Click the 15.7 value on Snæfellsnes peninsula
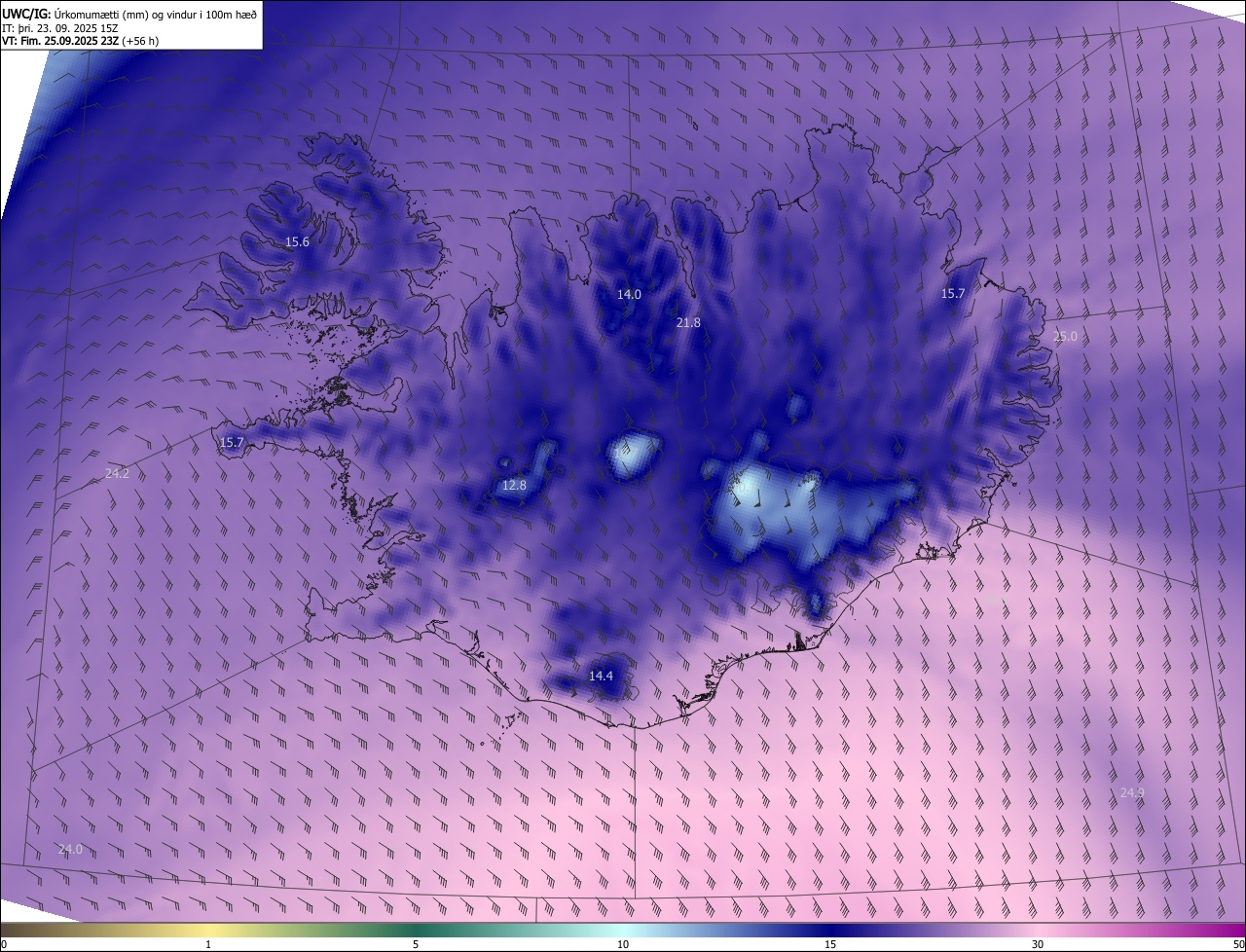Screen dimensions: 1246x952 click(x=232, y=442)
